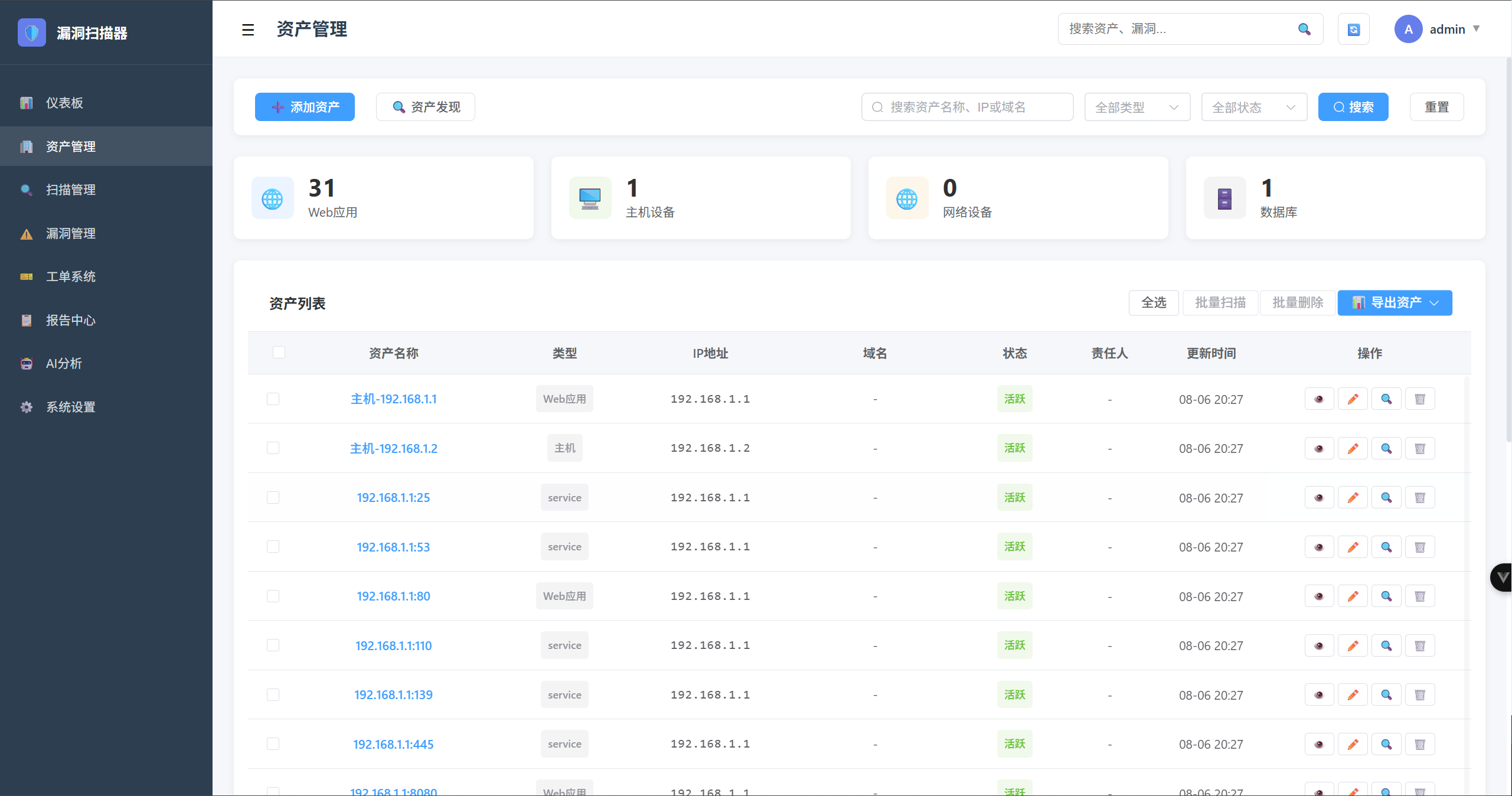This screenshot has width=1512, height=796.
Task: Open 扫描管理 in the sidebar menu
Action: pyautogui.click(x=71, y=190)
